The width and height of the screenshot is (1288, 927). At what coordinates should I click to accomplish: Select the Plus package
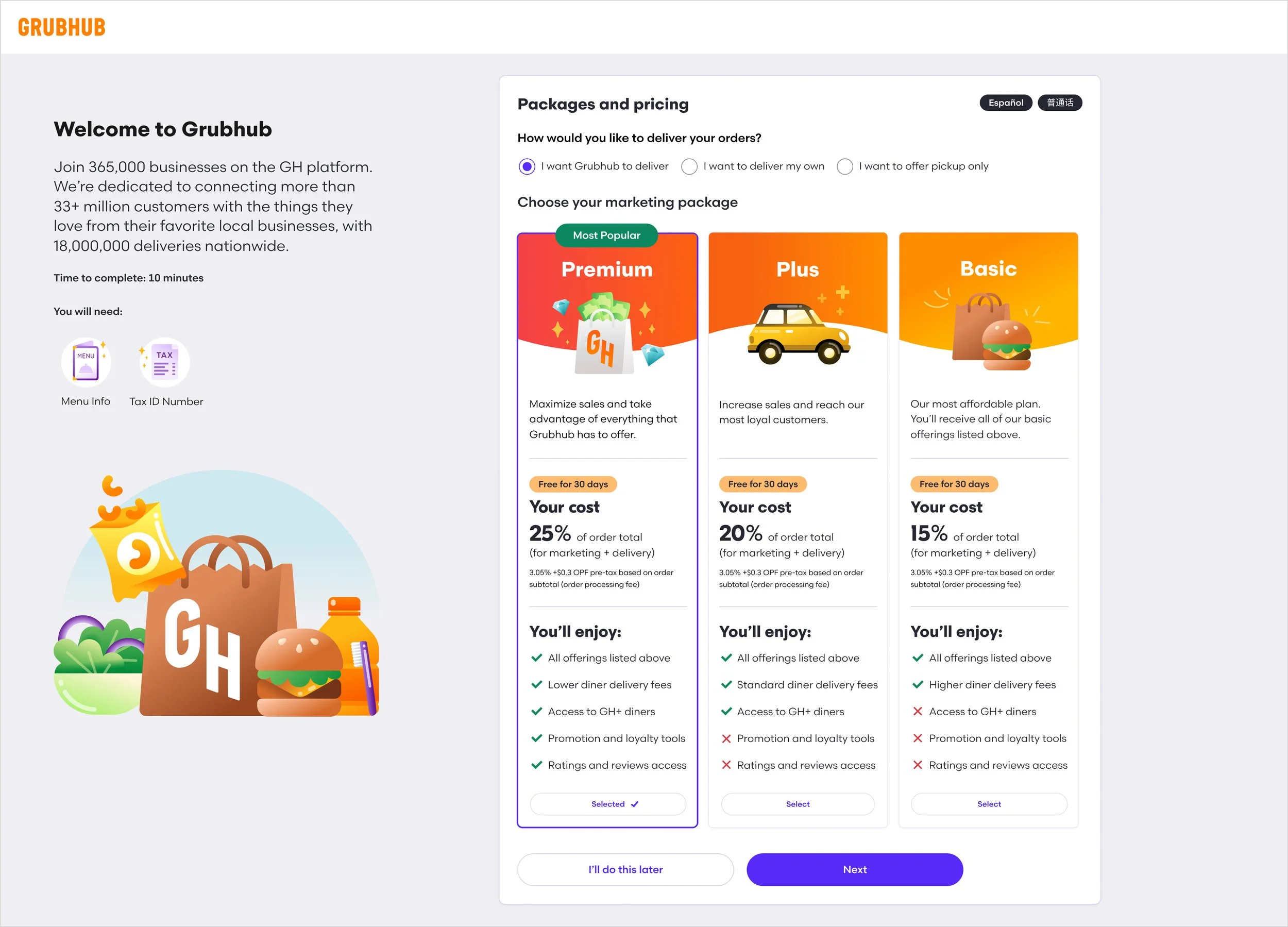click(x=798, y=804)
